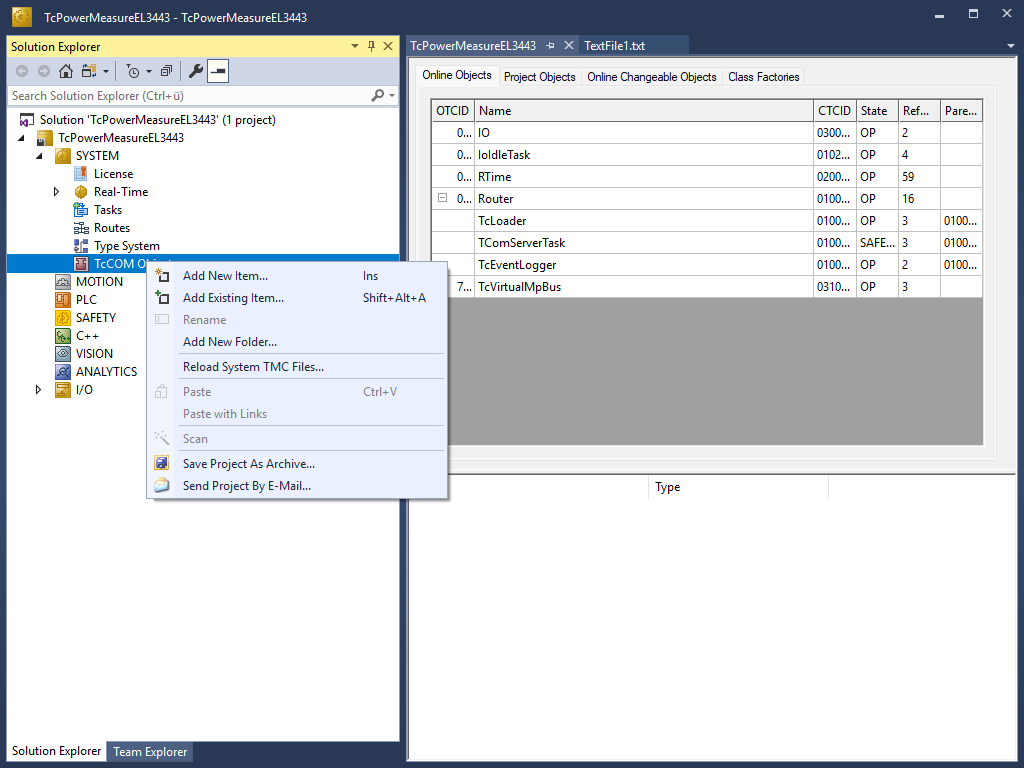1024x768 pixels.
Task: Click the Pending Changes Filter clock icon
Action: (x=133, y=71)
